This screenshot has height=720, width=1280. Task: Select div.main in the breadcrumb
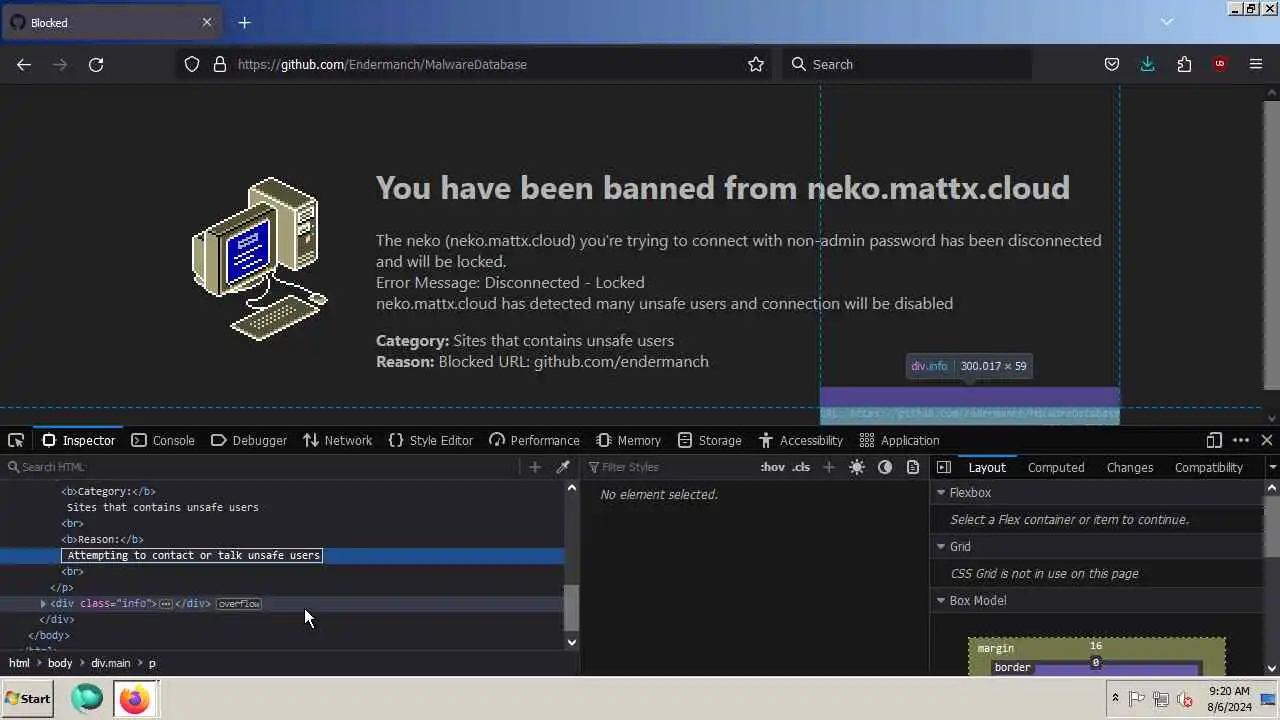(x=110, y=662)
